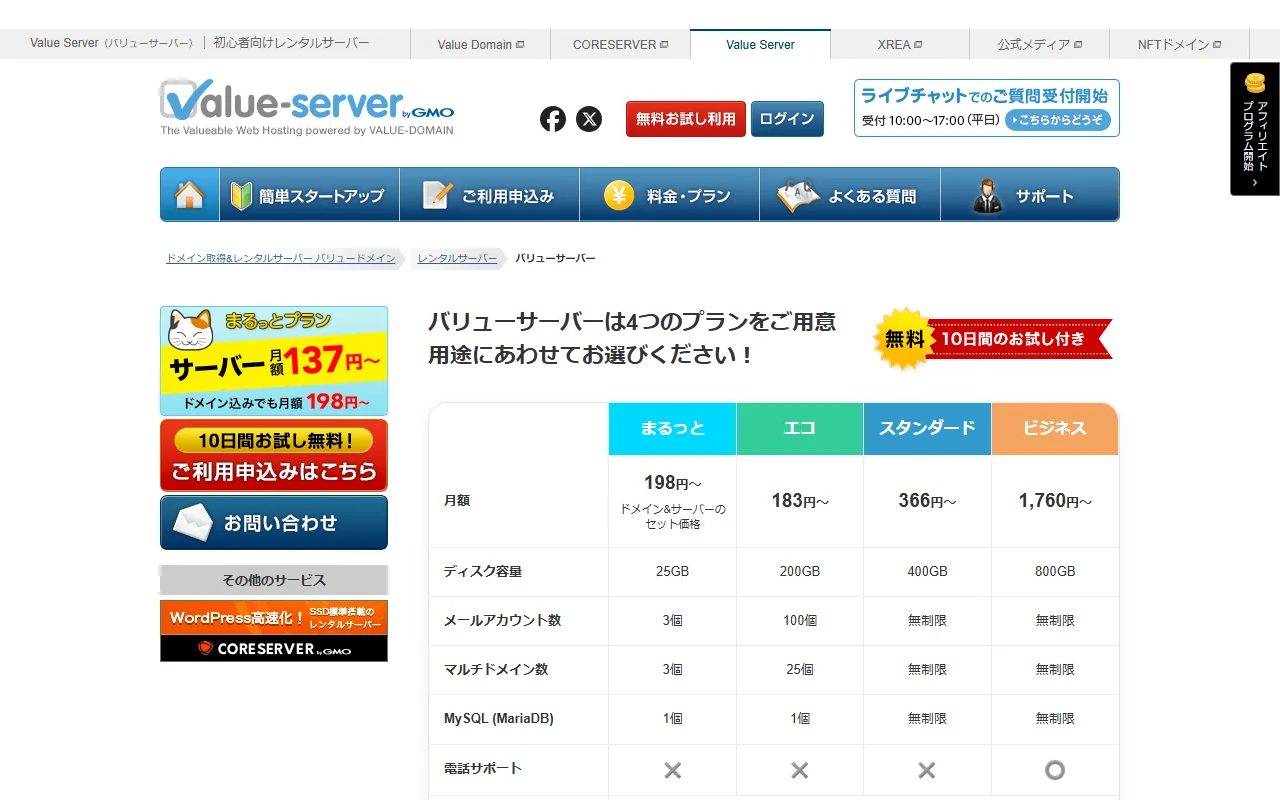Open 公式メディア top tab

[x=1040, y=45]
